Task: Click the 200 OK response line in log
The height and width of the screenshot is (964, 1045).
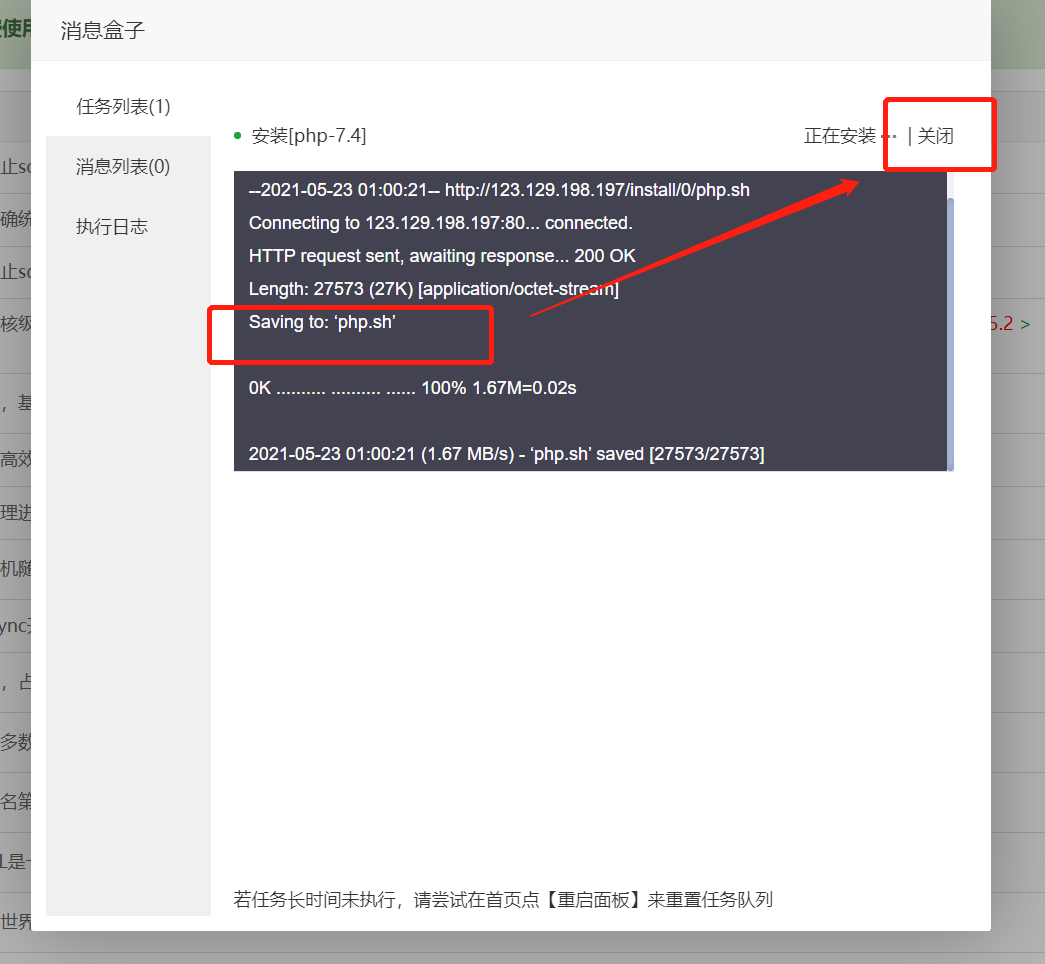Action: [441, 255]
